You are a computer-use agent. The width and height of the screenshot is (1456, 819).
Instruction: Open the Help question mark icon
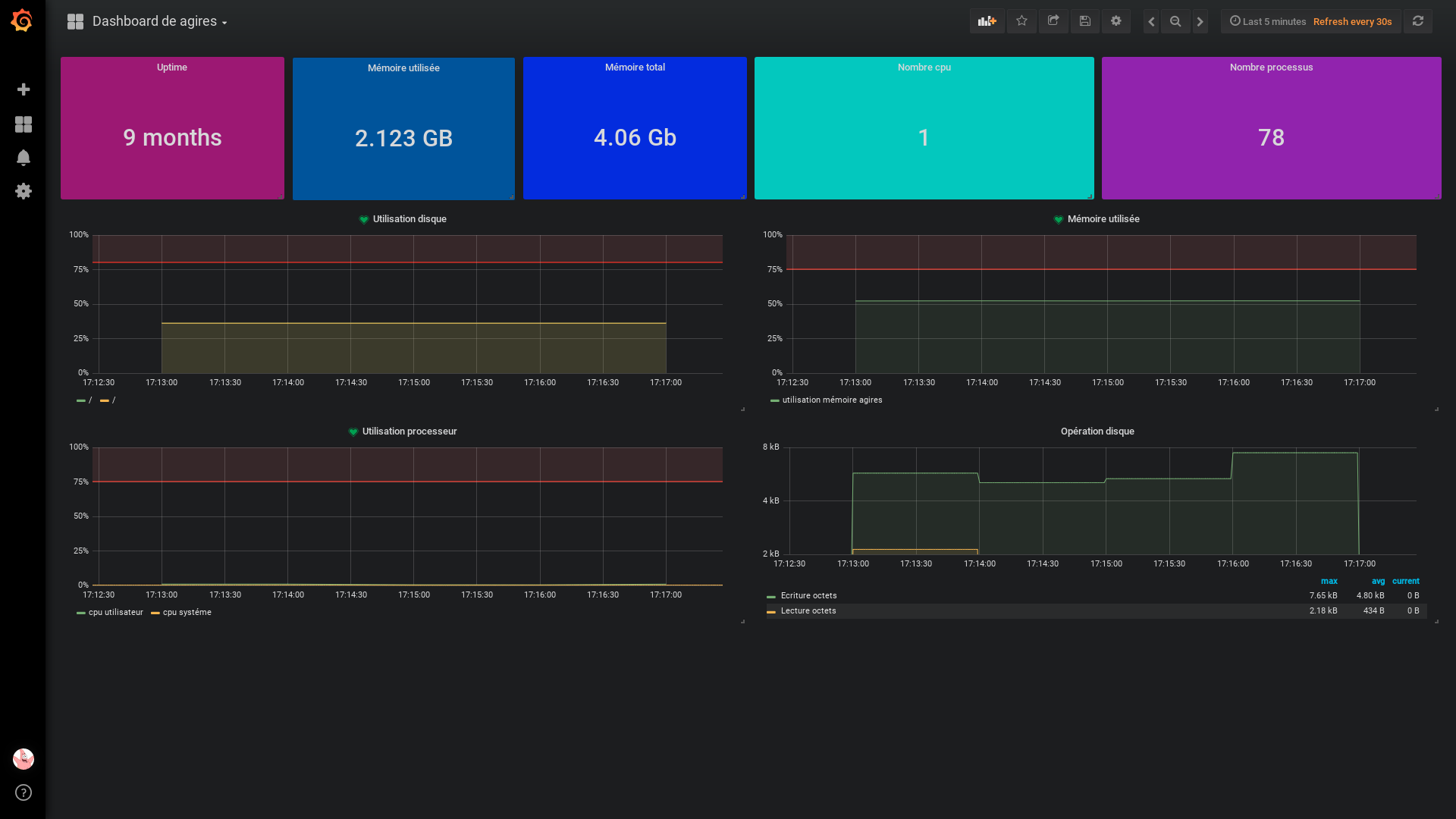click(x=24, y=792)
